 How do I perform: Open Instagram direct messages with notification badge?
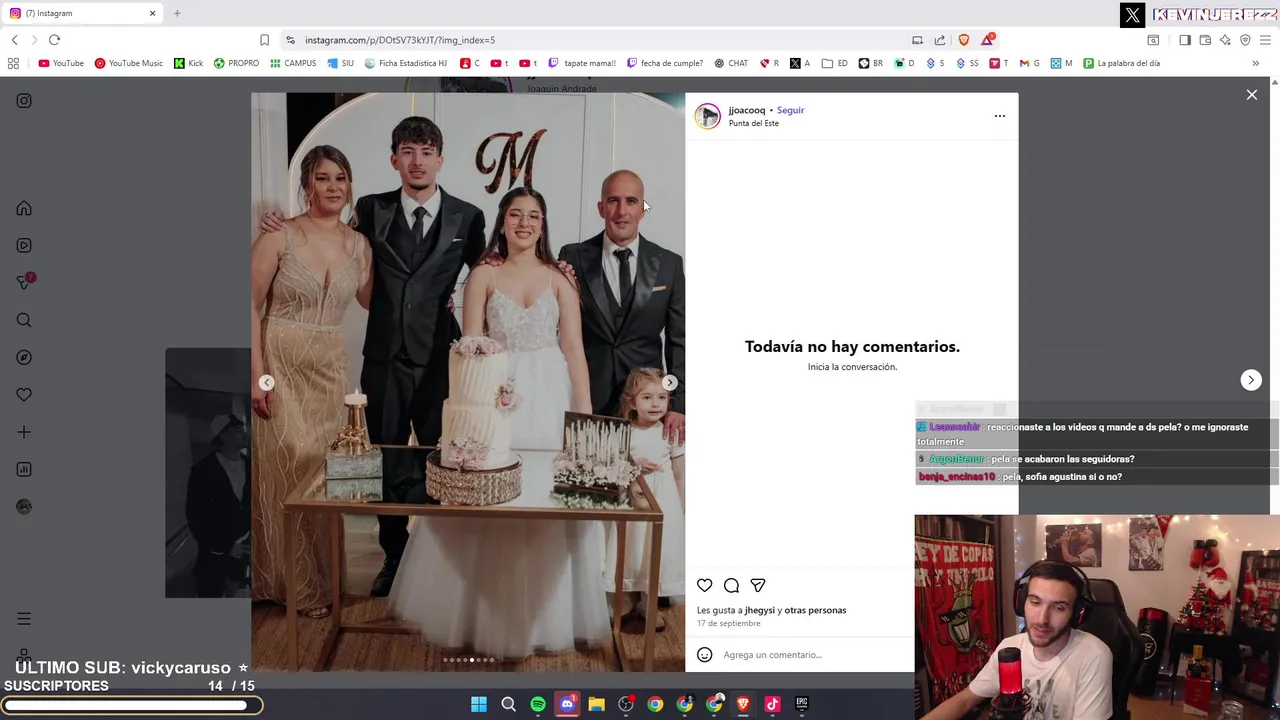point(24,282)
